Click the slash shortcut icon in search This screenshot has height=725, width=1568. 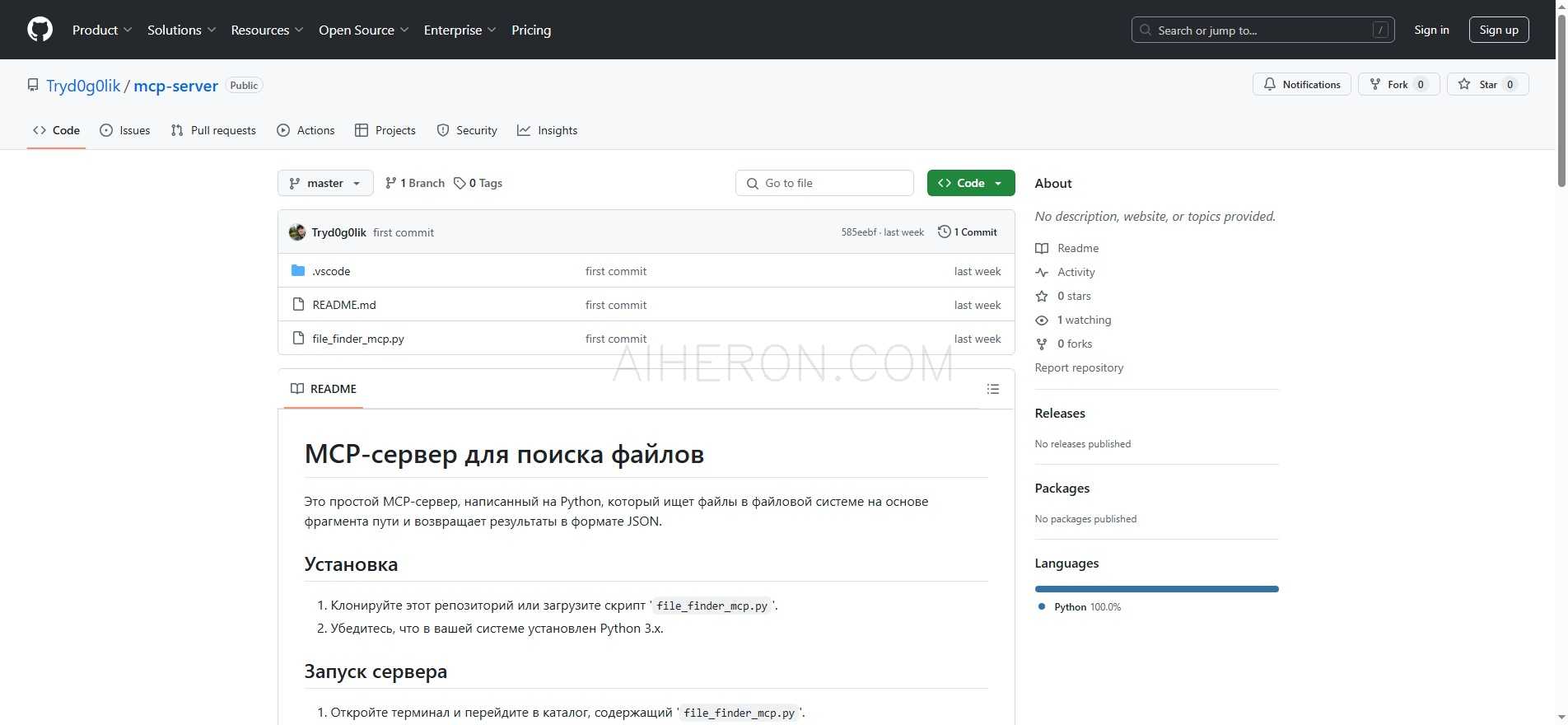coord(1380,30)
